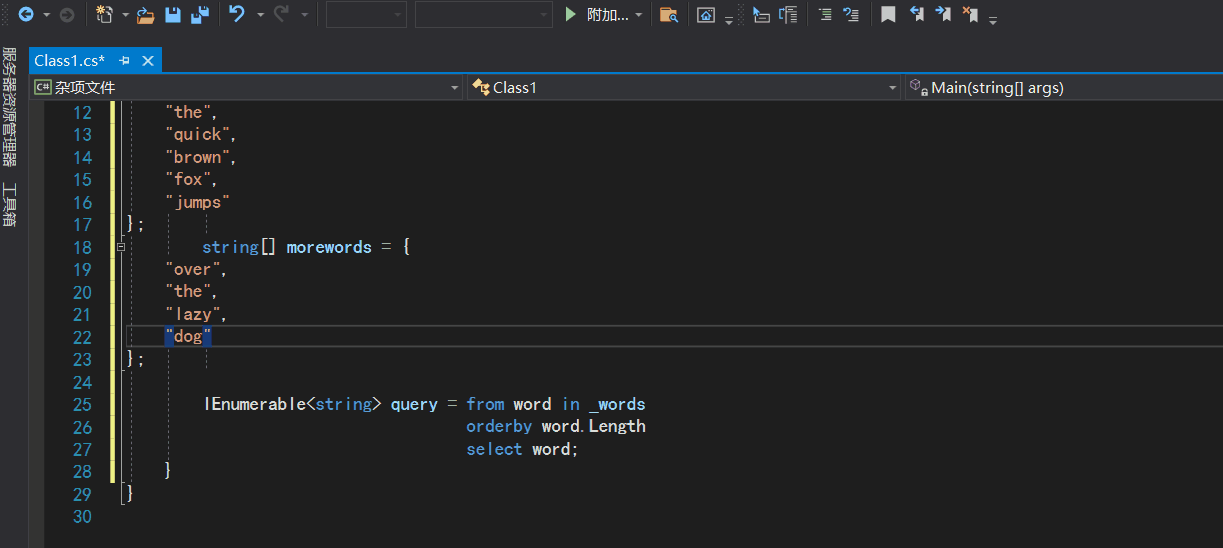Open the New Project dropdown arrow
This screenshot has height=548, width=1223.
pos(125,15)
